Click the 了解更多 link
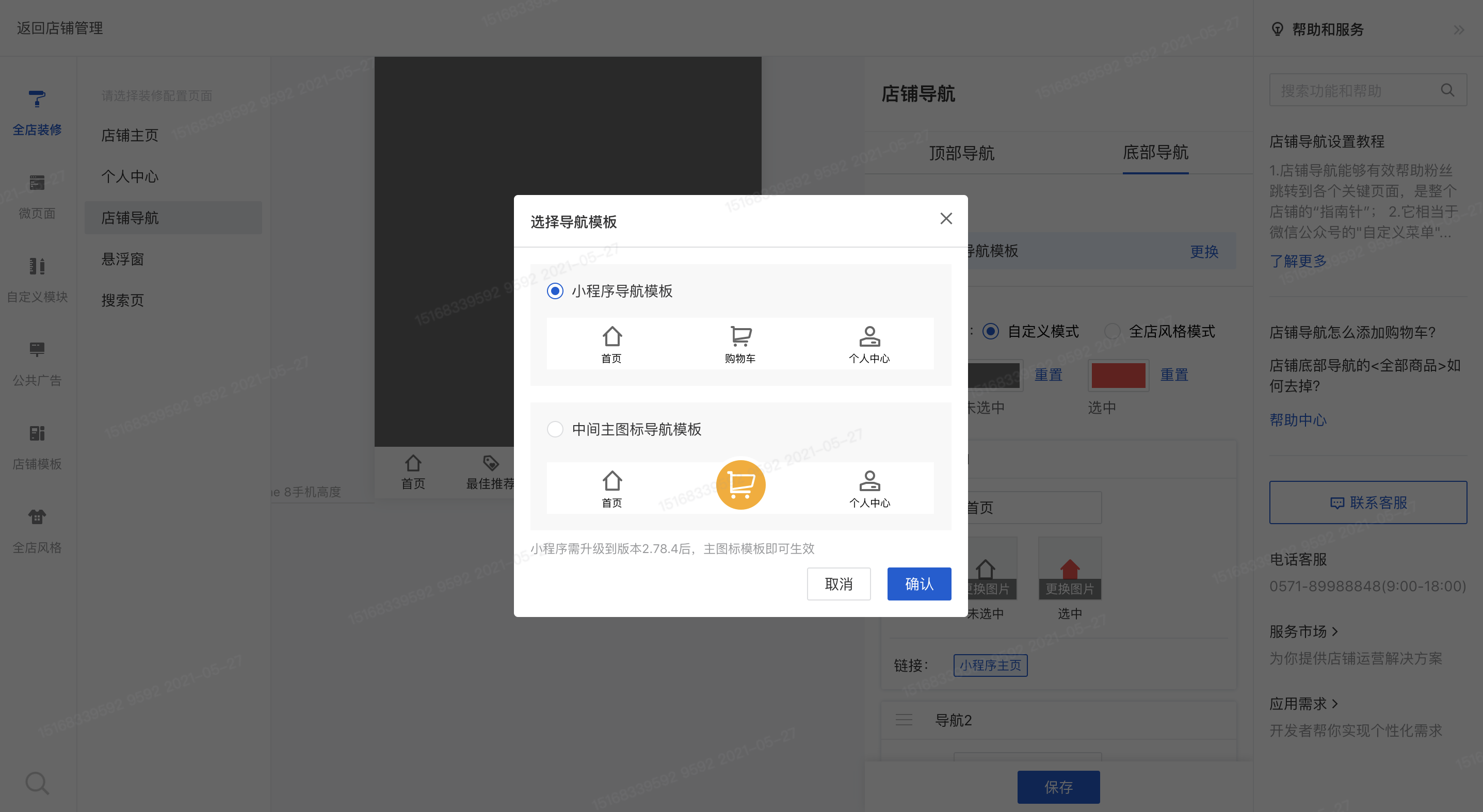Viewport: 1483px width, 812px height. click(1298, 261)
